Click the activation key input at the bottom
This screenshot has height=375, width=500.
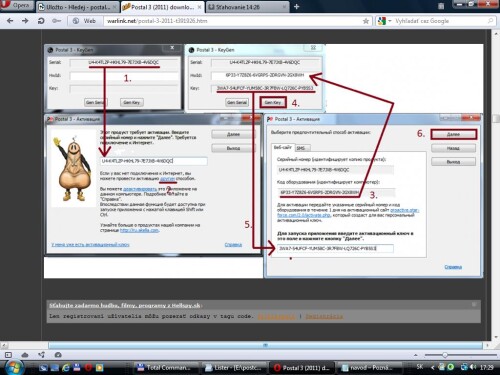(x=335, y=248)
